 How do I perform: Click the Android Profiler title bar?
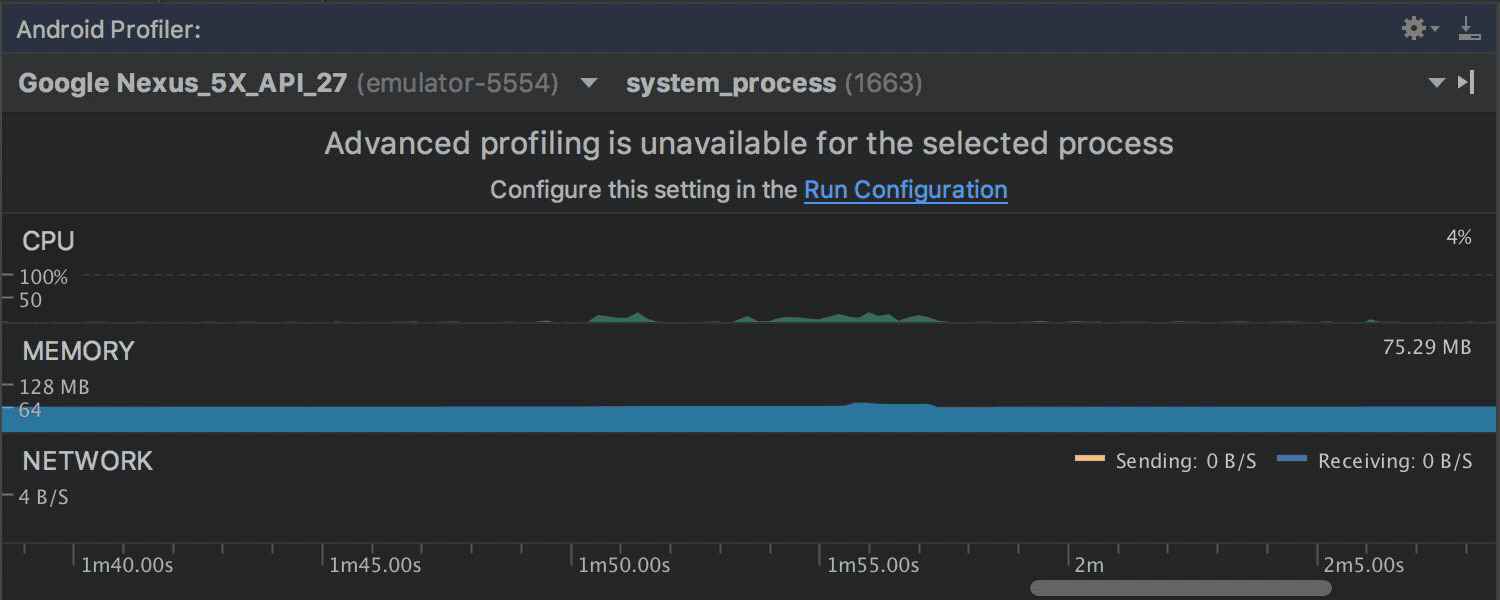pyautogui.click(x=700, y=29)
